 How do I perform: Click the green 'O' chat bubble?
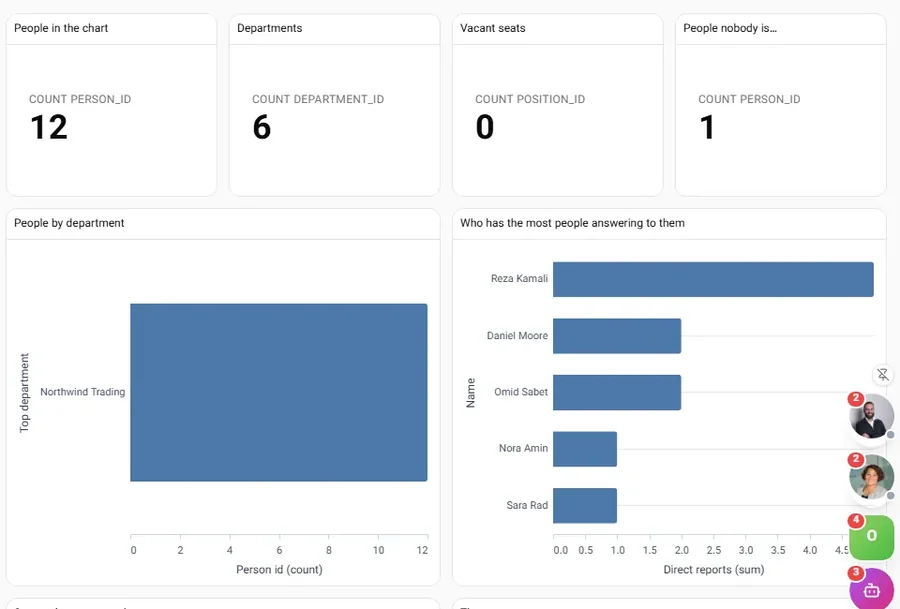click(871, 537)
